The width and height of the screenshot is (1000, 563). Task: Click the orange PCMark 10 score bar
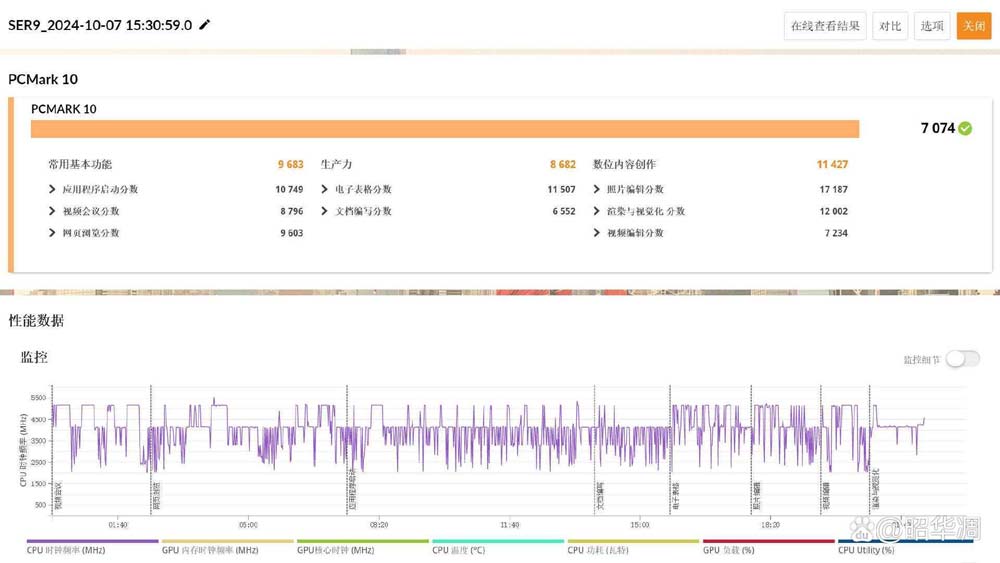coord(445,129)
